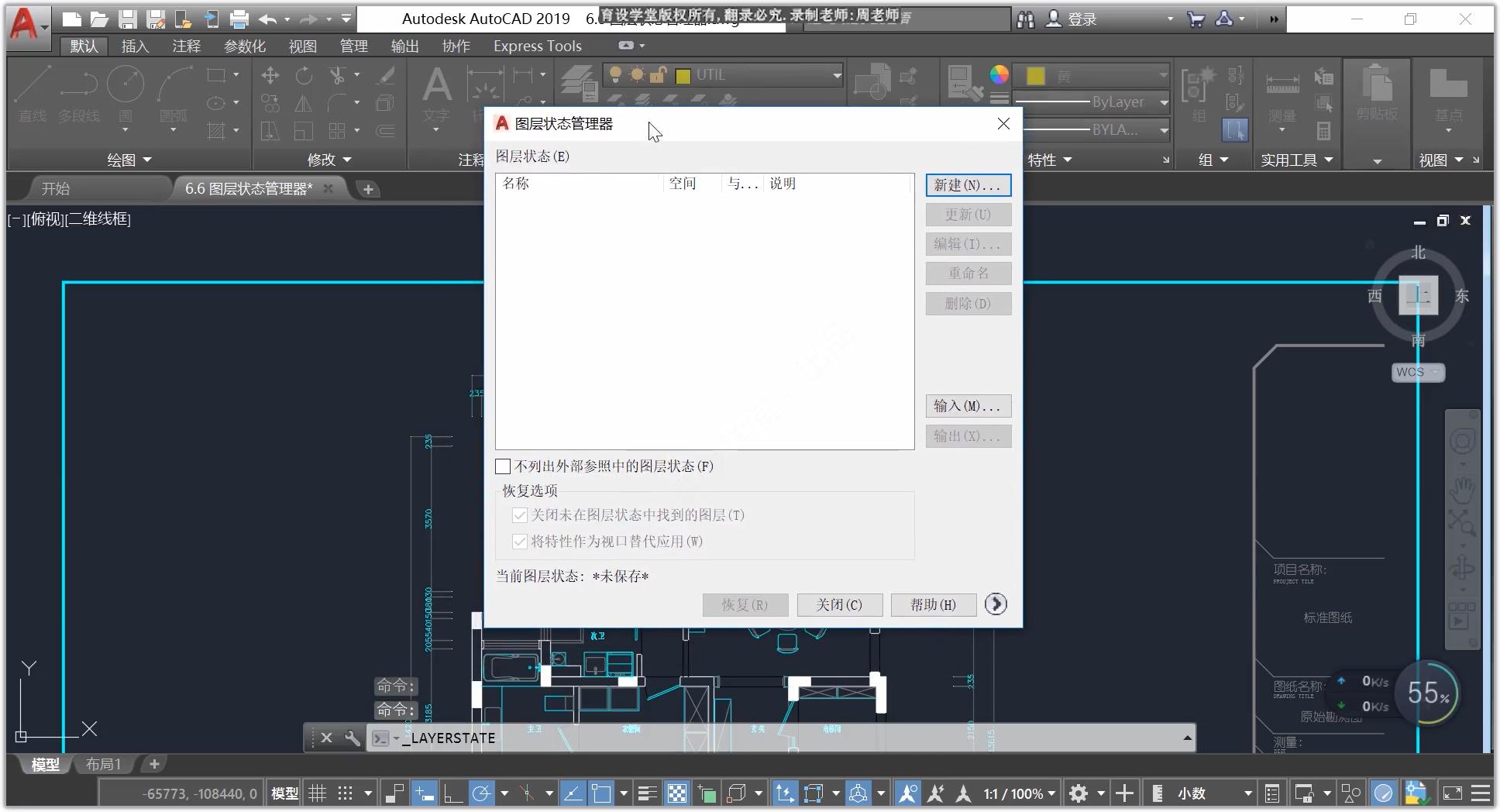Click the Save As icon

pyautogui.click(x=157, y=19)
